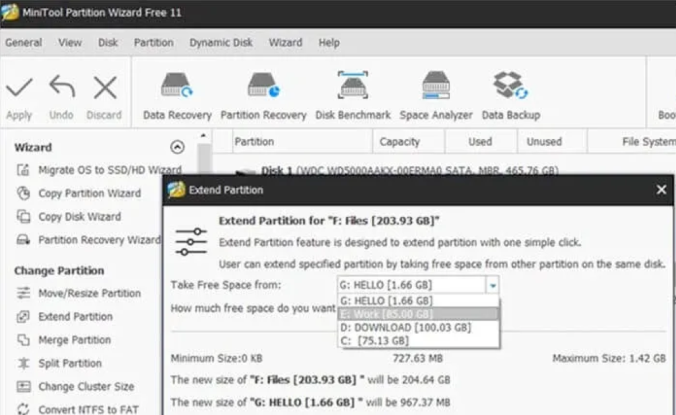Viewport: 676px width, 415px height.
Task: Open the Take Free Space from dropdown arrow
Action: pyautogui.click(x=492, y=285)
